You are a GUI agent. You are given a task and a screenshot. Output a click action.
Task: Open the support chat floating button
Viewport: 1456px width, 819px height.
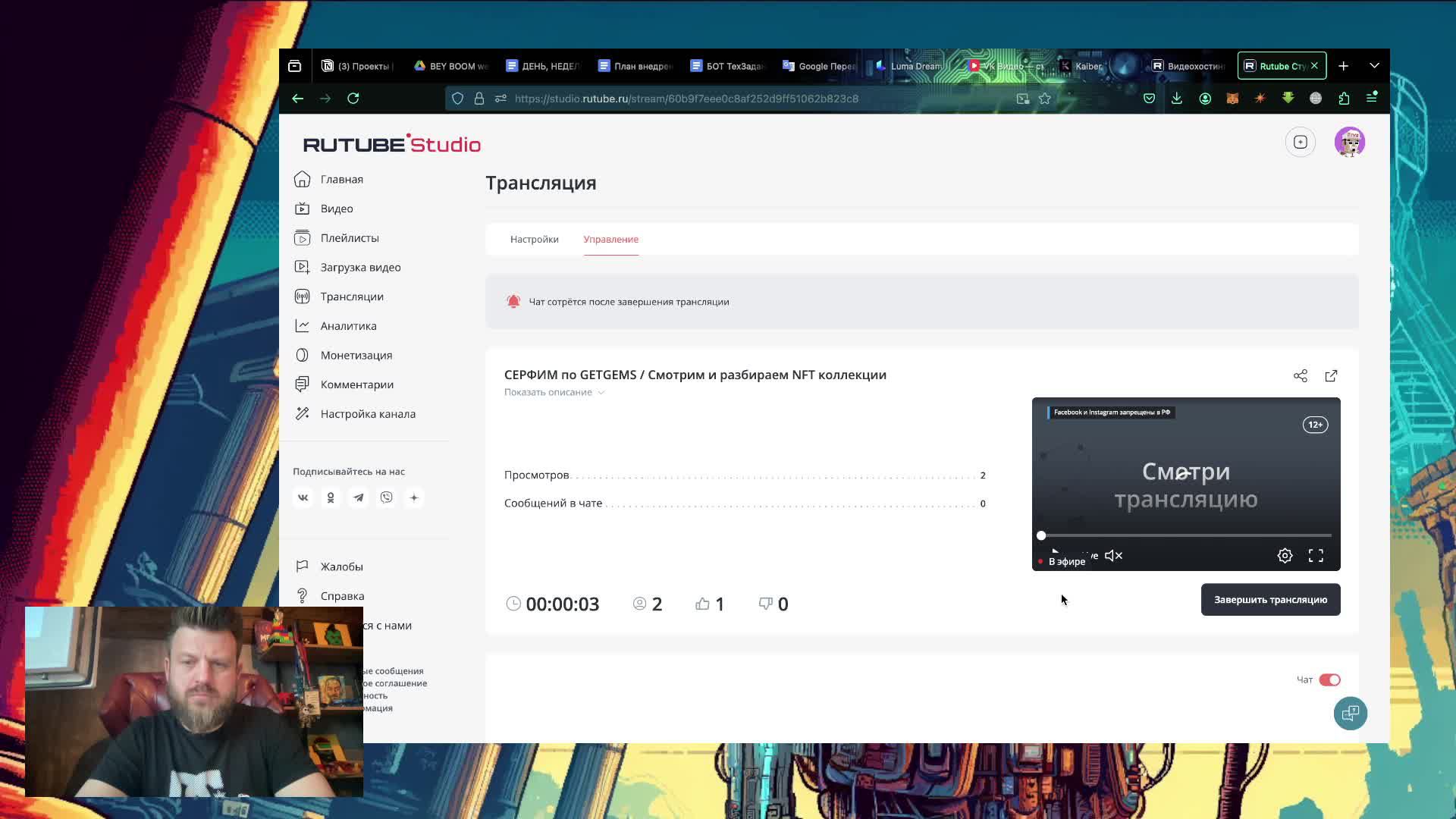[x=1351, y=713]
